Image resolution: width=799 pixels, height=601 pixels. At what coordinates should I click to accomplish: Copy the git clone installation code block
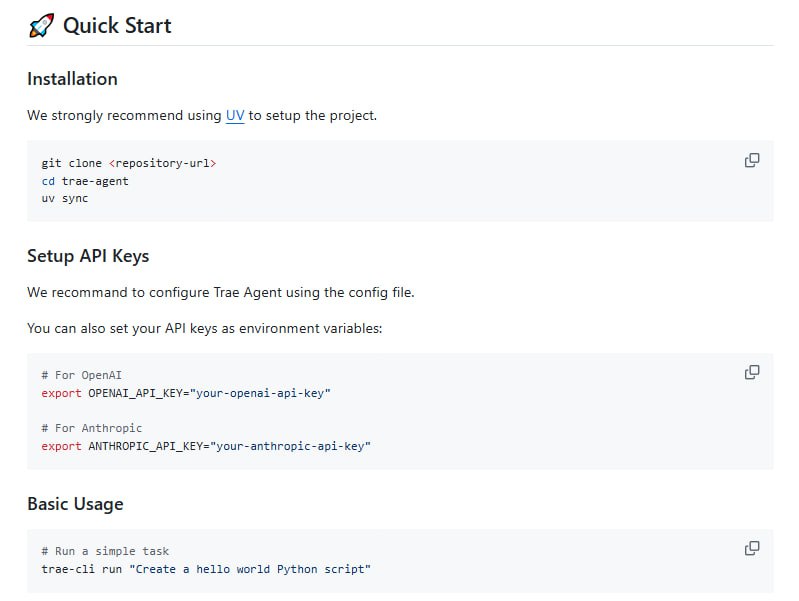point(752,160)
